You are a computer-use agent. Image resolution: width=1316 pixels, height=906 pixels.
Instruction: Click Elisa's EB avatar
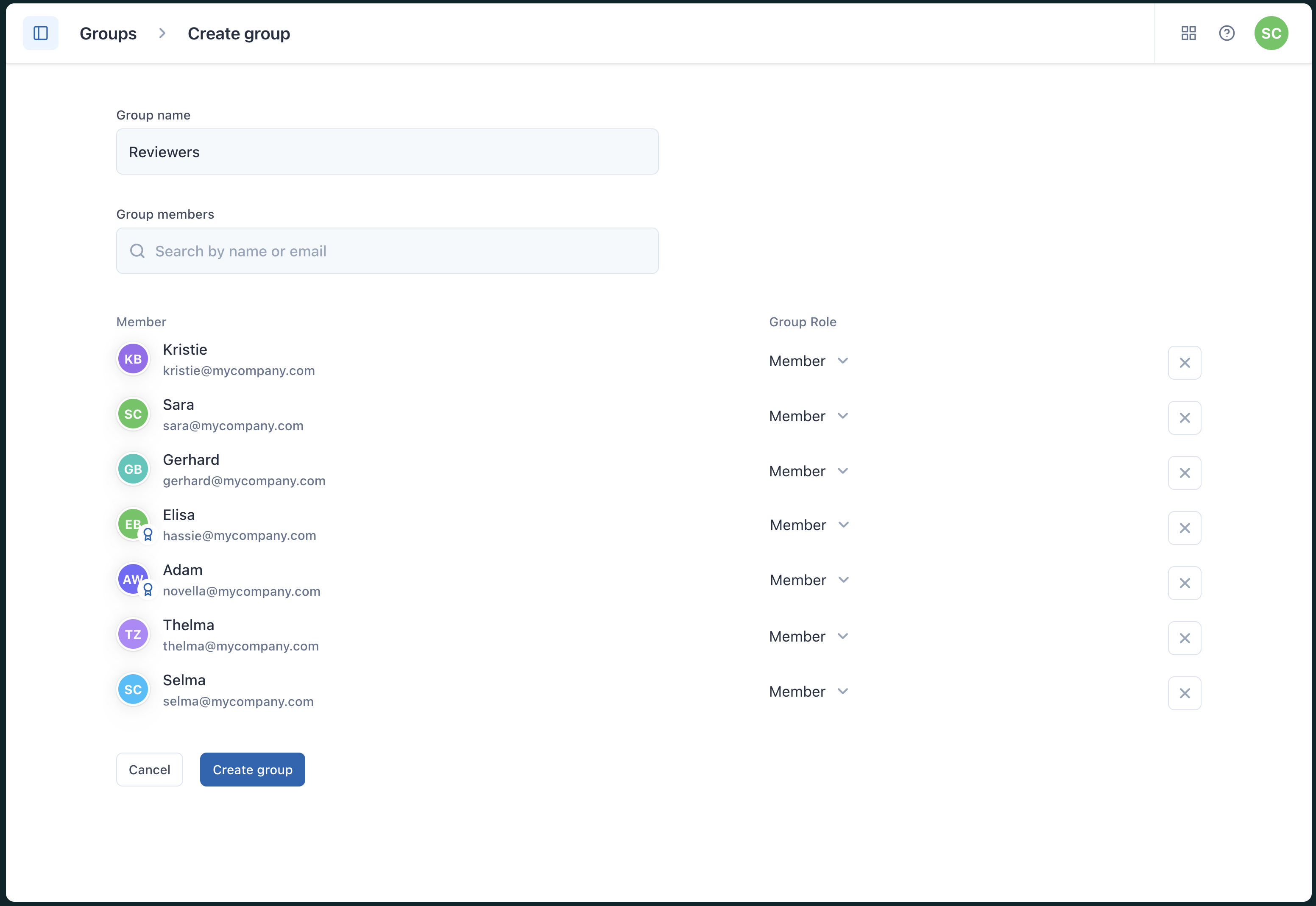(132, 523)
